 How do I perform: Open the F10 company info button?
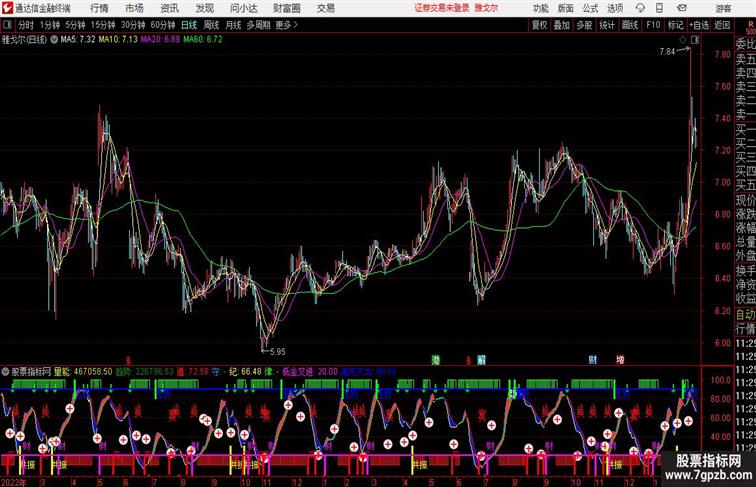653,25
